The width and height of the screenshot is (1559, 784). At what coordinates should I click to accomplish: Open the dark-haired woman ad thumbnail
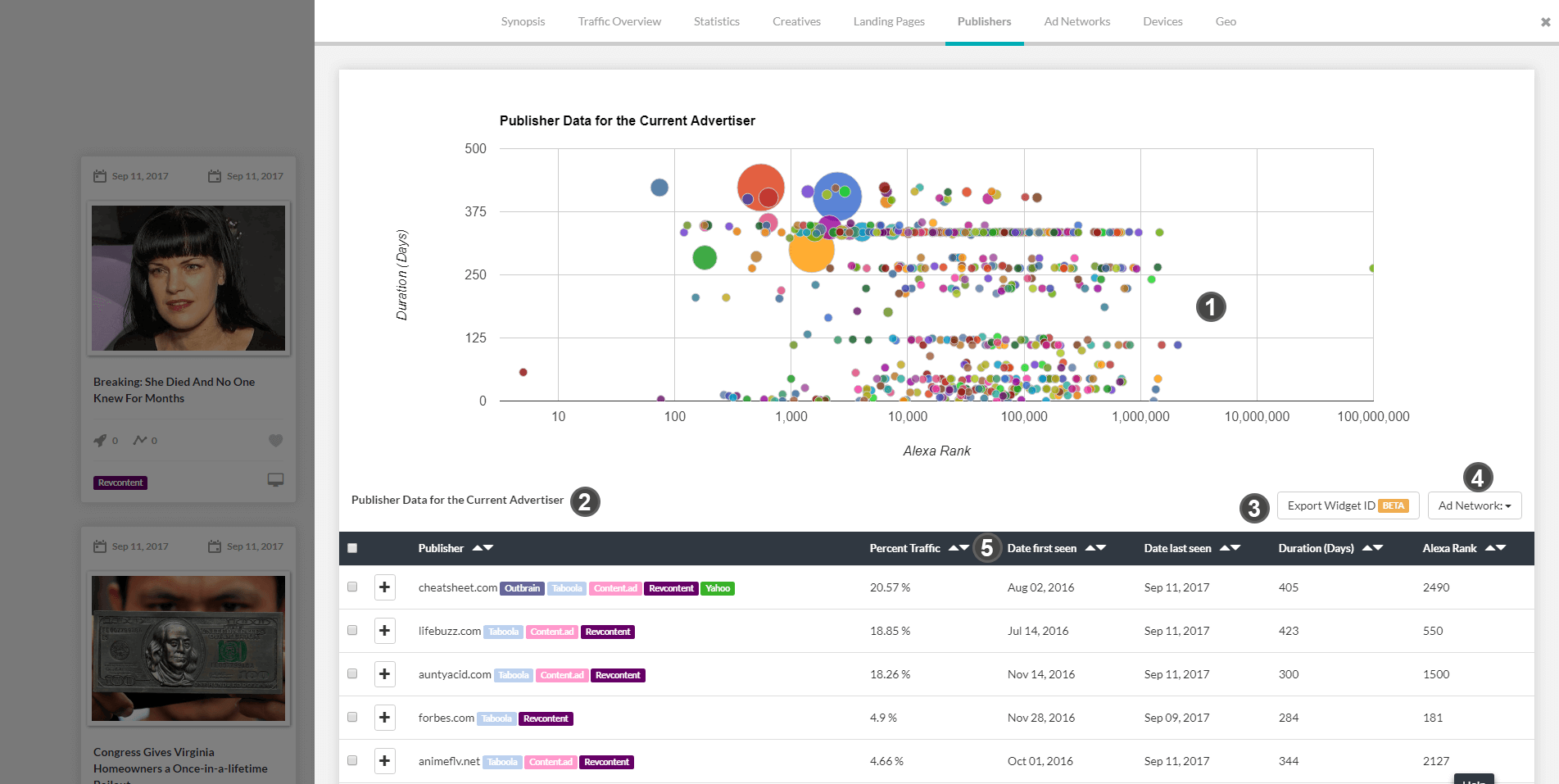tap(188, 278)
